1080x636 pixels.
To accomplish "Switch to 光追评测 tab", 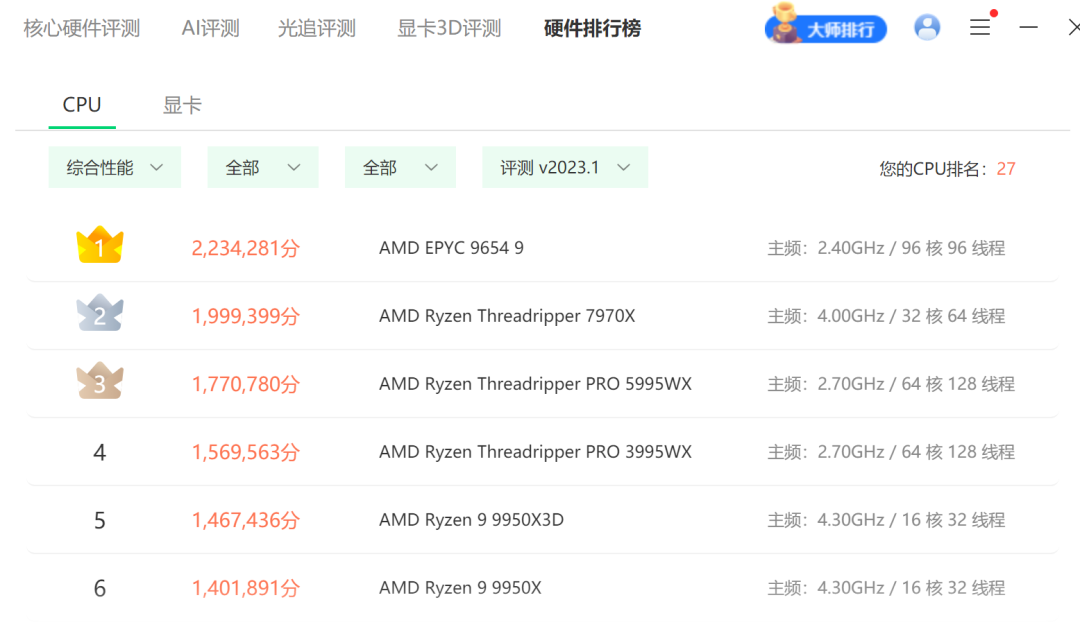I will (x=317, y=28).
